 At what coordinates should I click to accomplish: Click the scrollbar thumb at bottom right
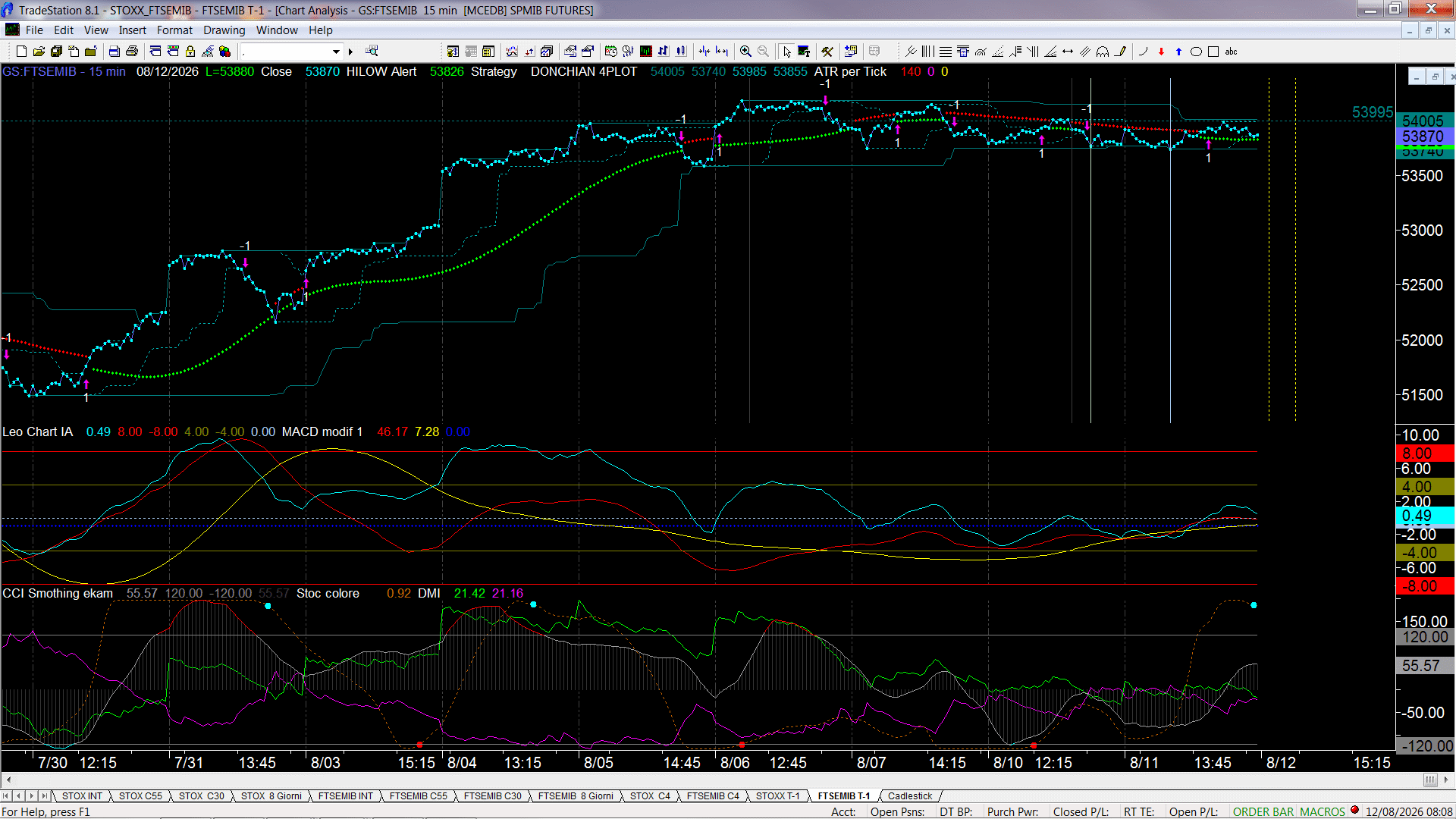pos(1430,780)
